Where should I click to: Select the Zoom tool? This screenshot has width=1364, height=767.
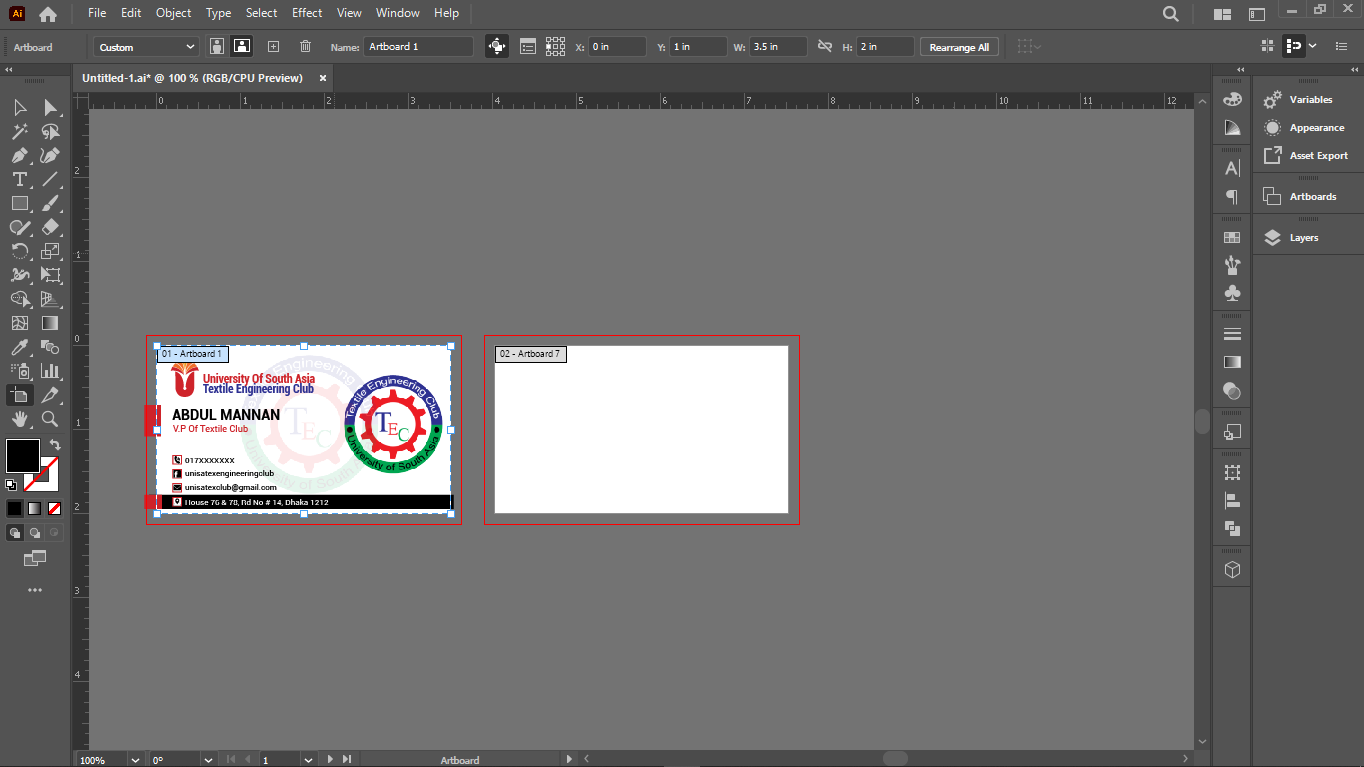click(50, 419)
